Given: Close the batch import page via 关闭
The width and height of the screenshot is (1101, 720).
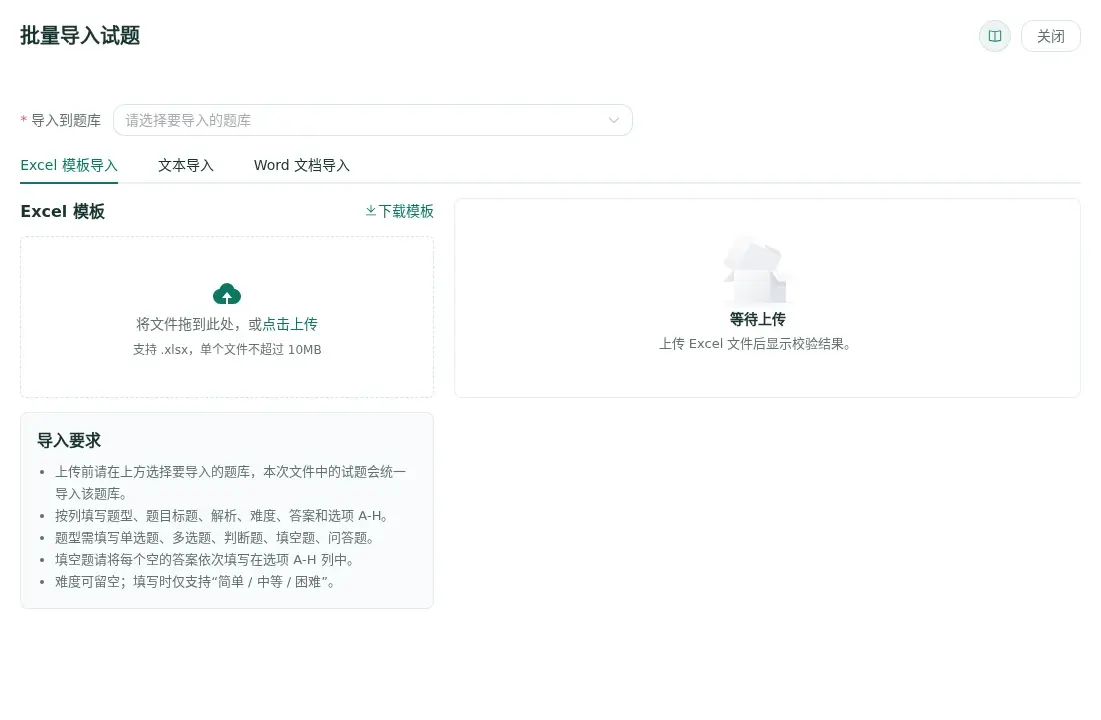Looking at the screenshot, I should point(1050,36).
